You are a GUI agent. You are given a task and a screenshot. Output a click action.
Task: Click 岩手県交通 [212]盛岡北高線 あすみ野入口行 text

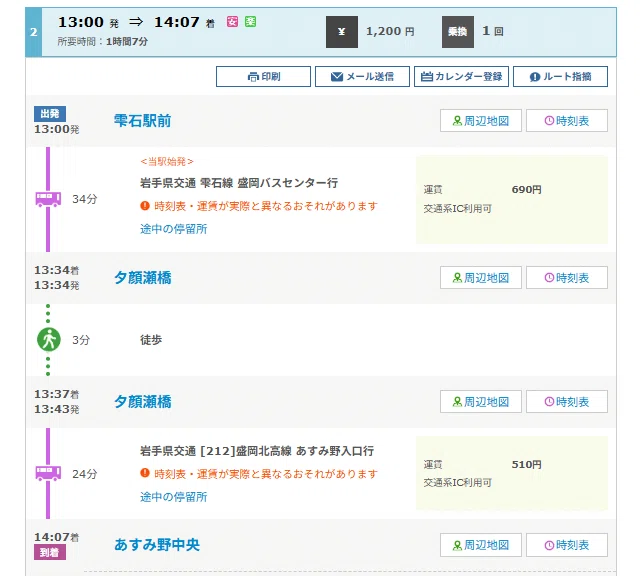[x=257, y=451]
